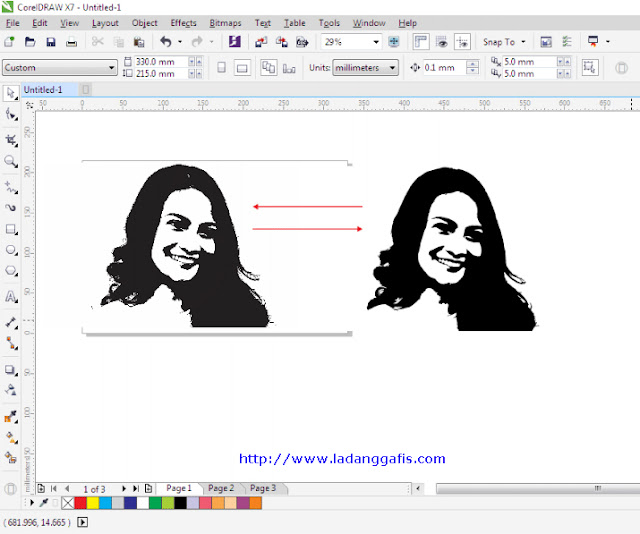This screenshot has height=534, width=640.
Task: Select the Crop tool
Action: pyautogui.click(x=11, y=140)
